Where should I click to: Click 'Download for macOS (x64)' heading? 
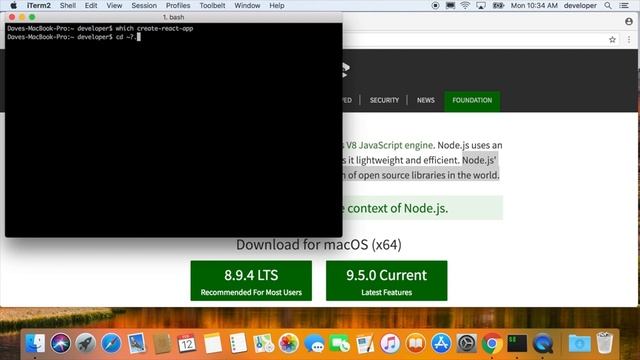click(x=319, y=244)
